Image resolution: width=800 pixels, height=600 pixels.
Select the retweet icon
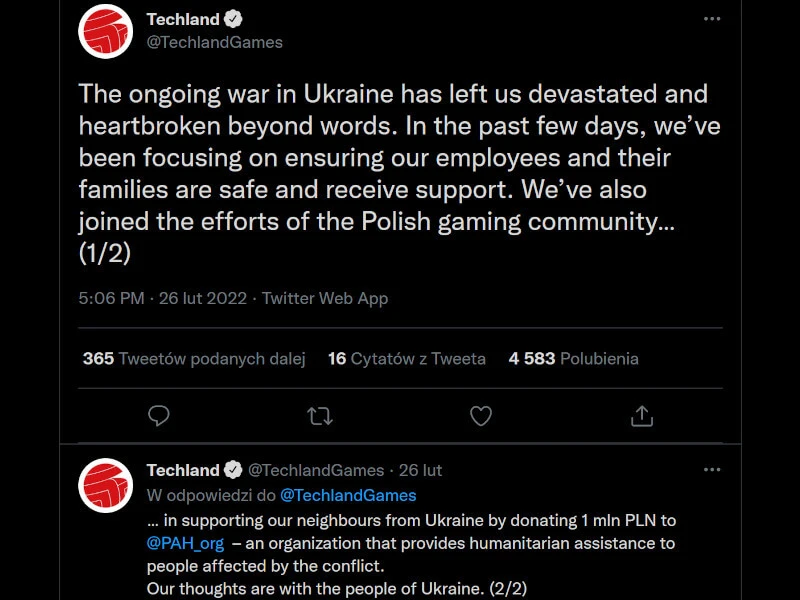tap(320, 416)
